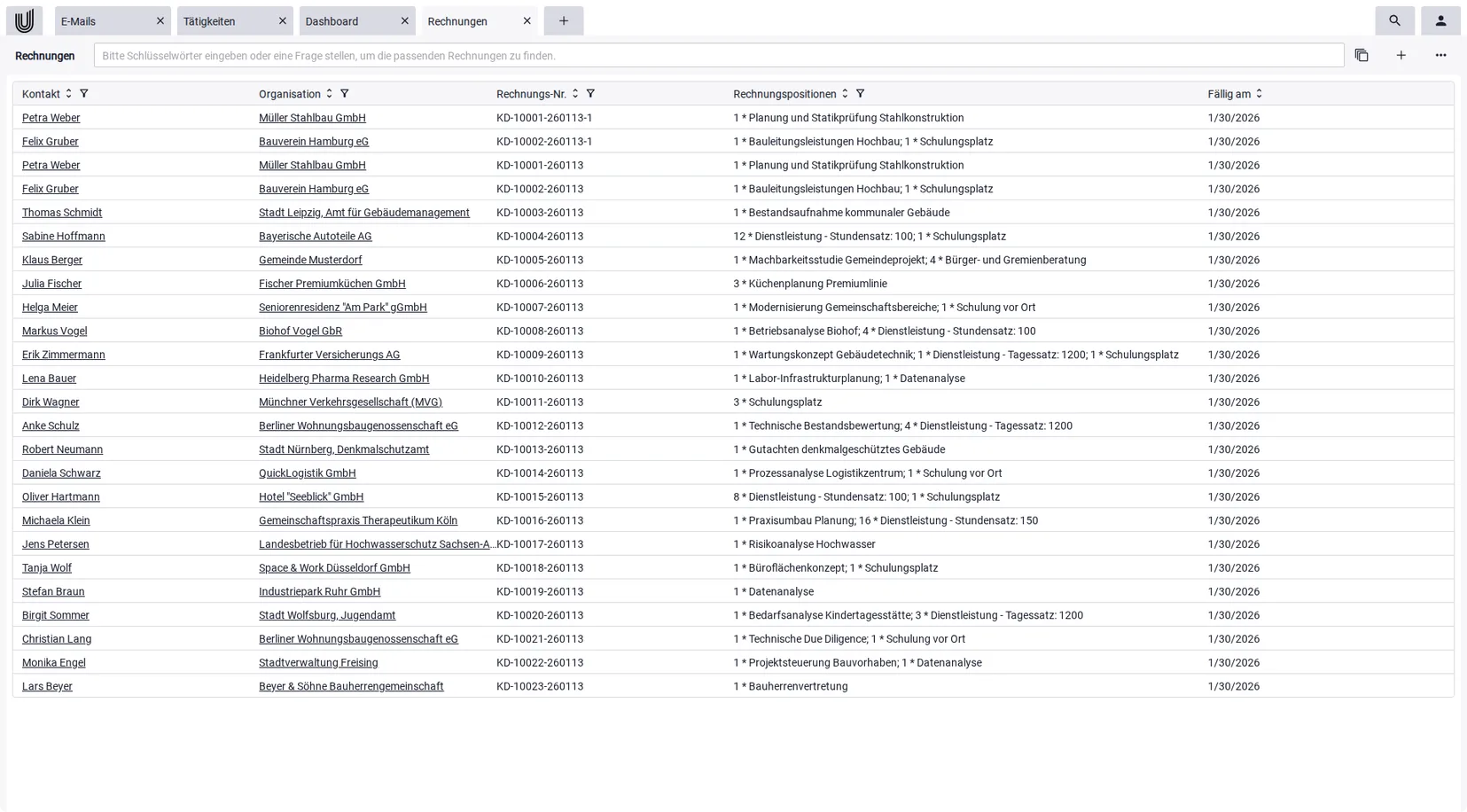This screenshot has height=812, width=1467.
Task: Open organisation Beyer & Söhne Bauherrengemeinschaft
Action: [351, 686]
